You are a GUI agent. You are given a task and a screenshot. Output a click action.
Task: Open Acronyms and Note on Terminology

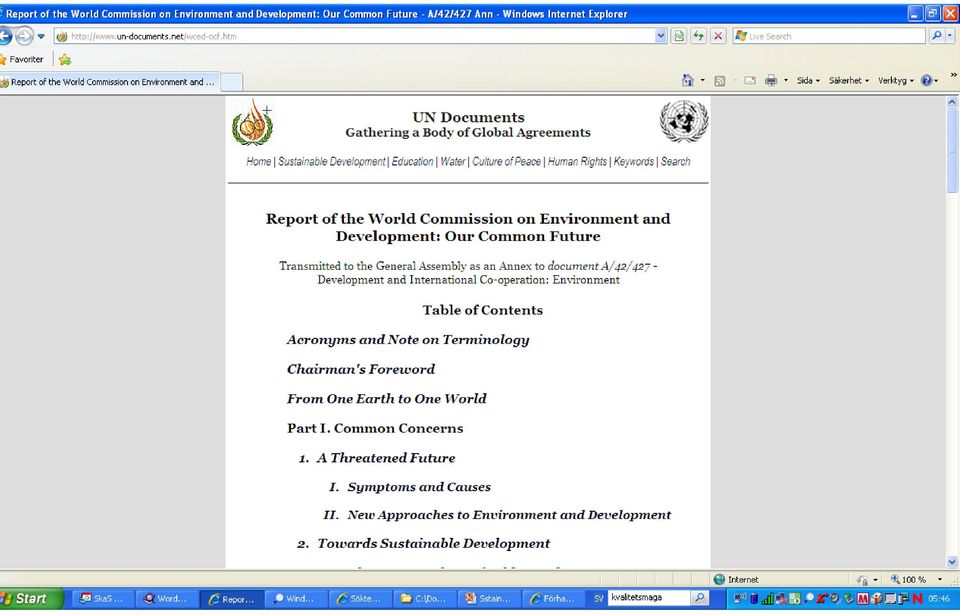408,340
